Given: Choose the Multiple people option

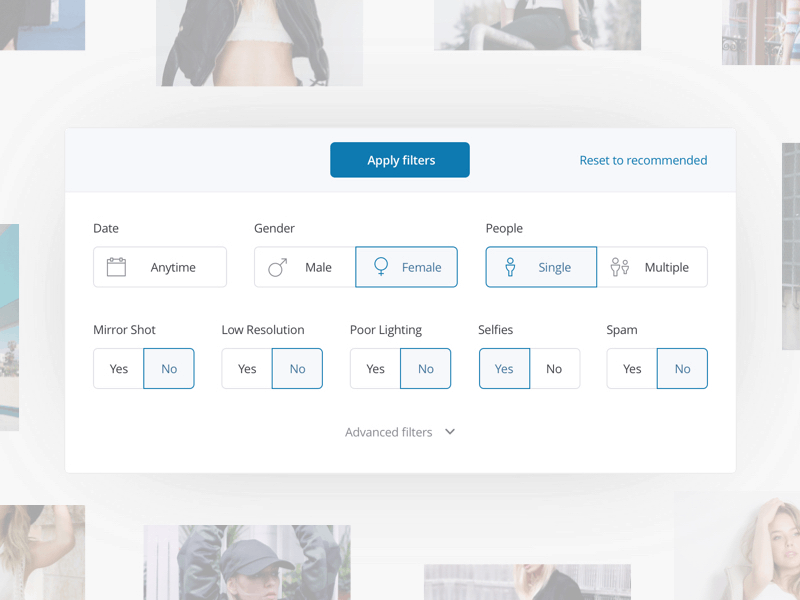Looking at the screenshot, I should click(652, 267).
